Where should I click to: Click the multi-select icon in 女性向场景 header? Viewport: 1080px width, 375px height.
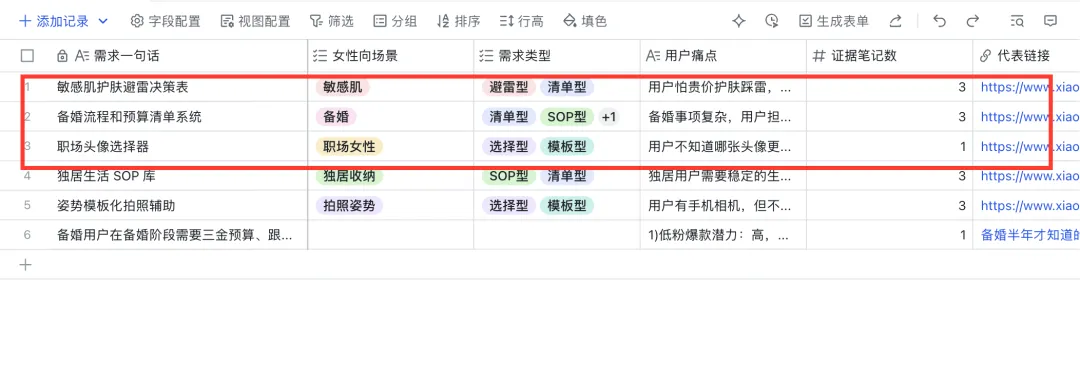point(320,56)
